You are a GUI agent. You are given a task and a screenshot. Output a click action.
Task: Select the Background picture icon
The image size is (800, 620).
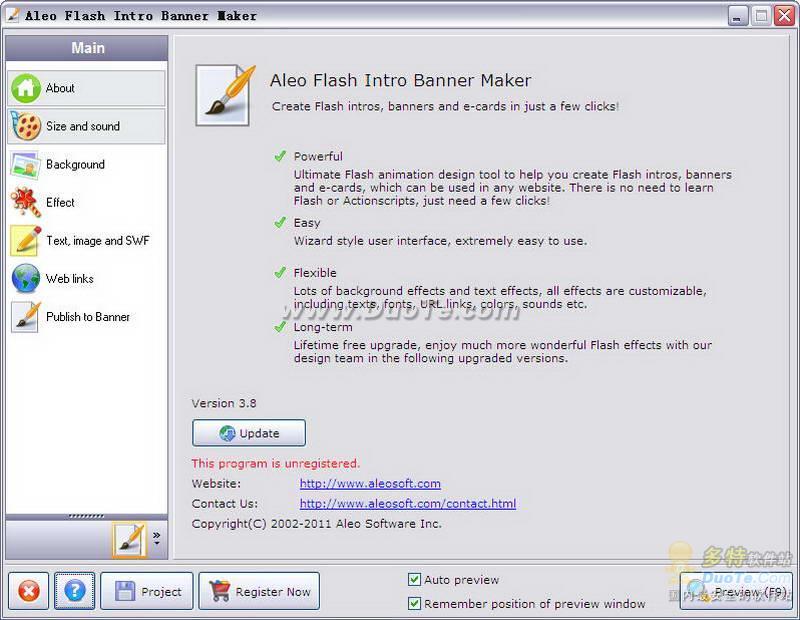point(25,164)
